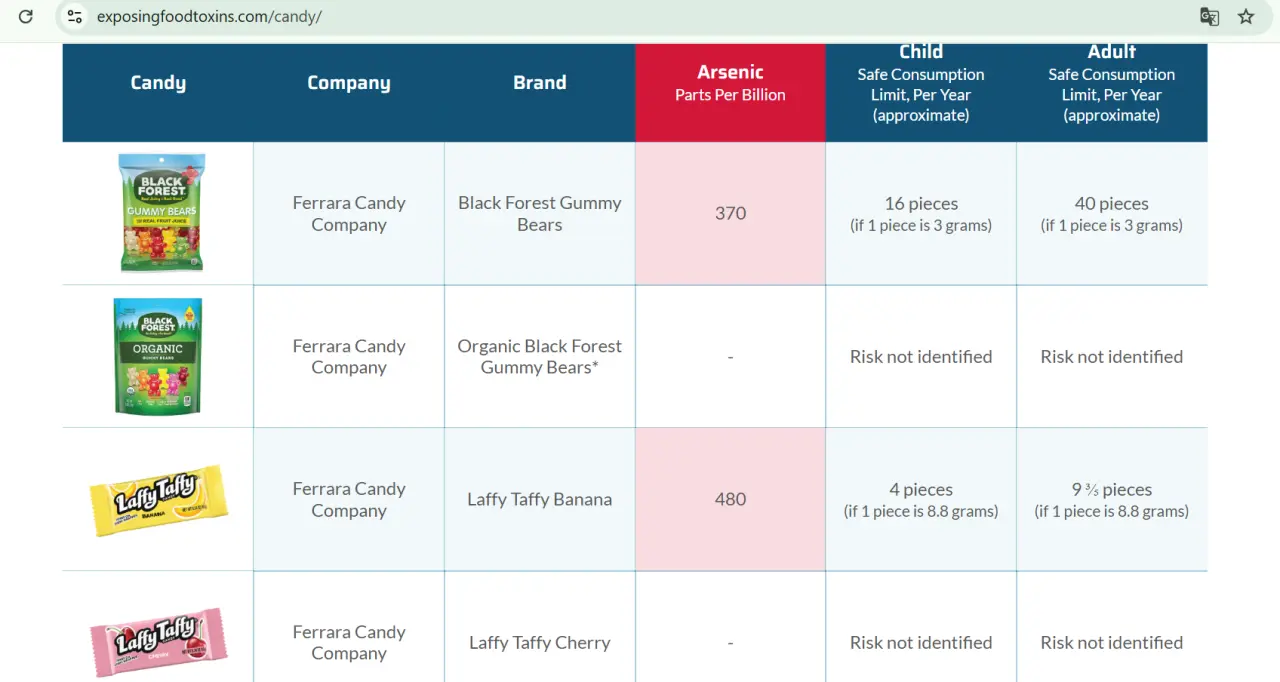The width and height of the screenshot is (1280, 682).
Task: Select the Organic Black Forest Gummy Bears* text
Action: [539, 357]
